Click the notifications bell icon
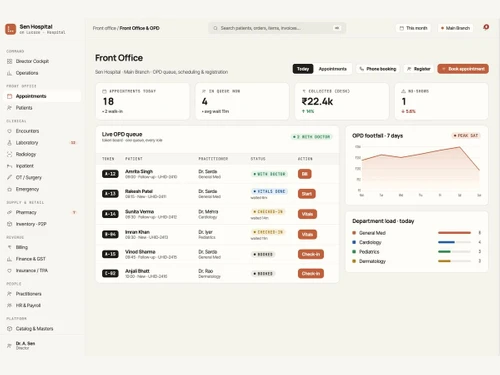The width and height of the screenshot is (500, 375). coord(486,27)
